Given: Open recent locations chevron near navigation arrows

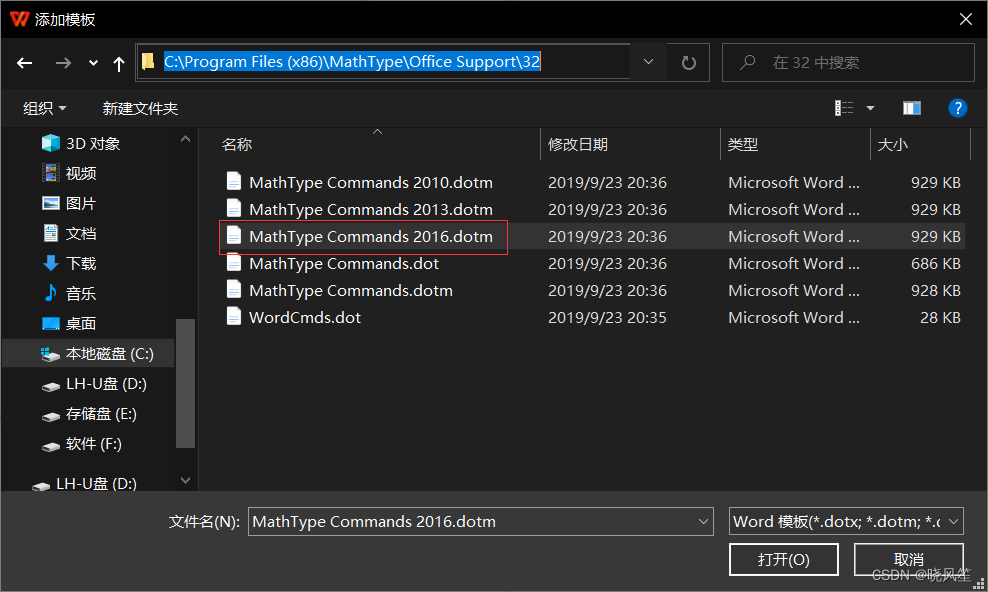Looking at the screenshot, I should click(93, 63).
